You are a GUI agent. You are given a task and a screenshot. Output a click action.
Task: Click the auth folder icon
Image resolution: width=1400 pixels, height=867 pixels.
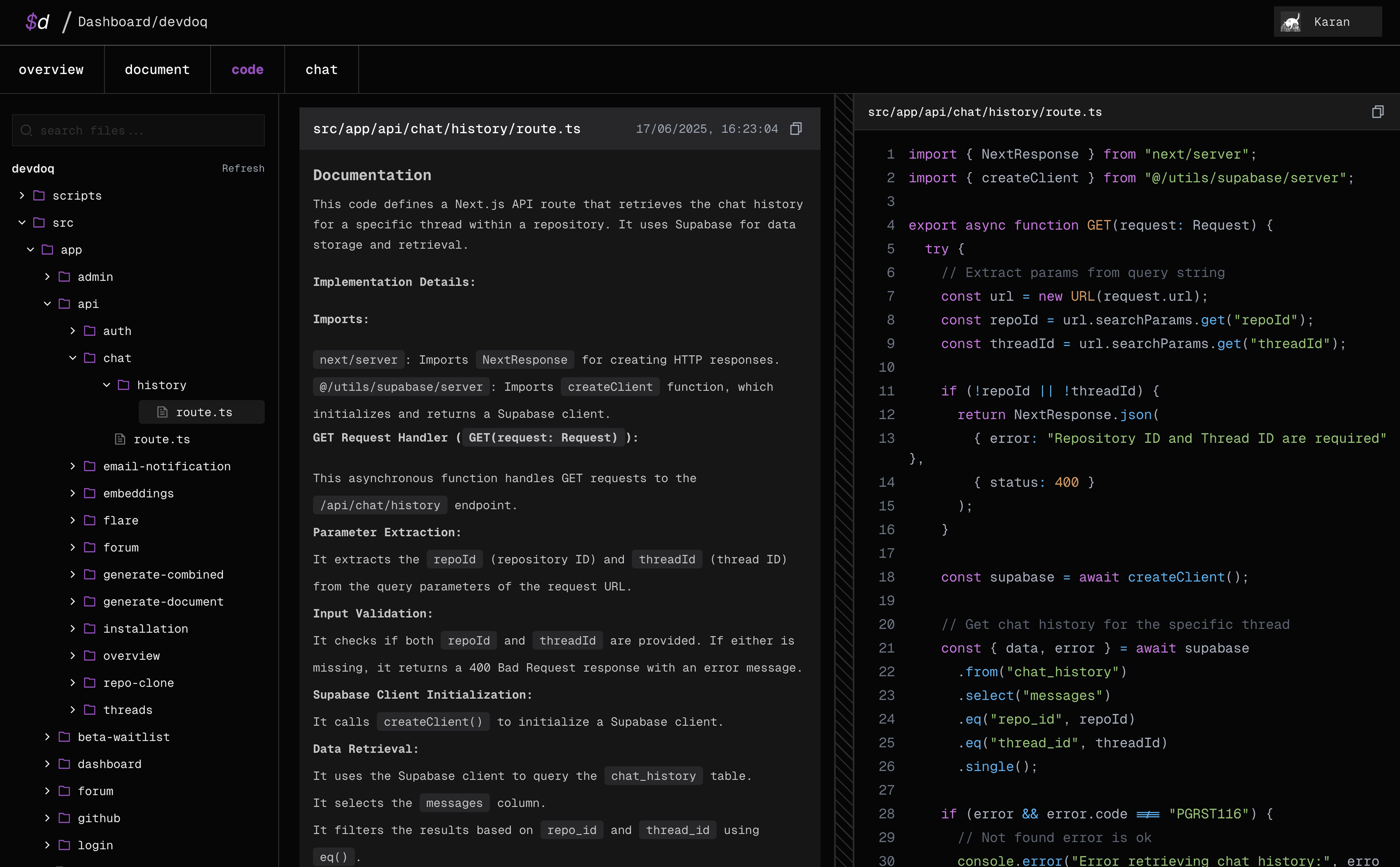[x=89, y=331]
